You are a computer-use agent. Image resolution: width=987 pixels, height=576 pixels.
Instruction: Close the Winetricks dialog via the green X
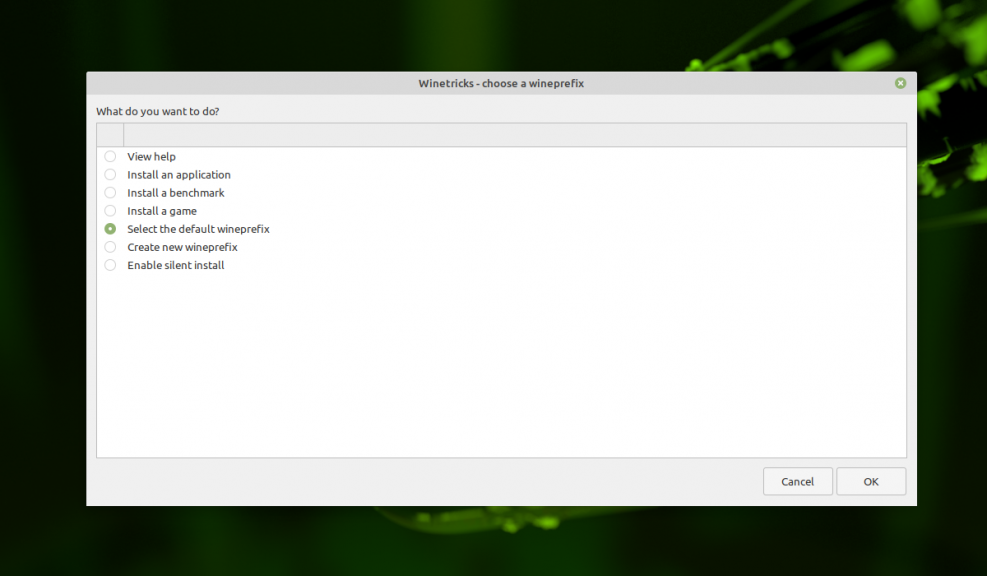899,83
